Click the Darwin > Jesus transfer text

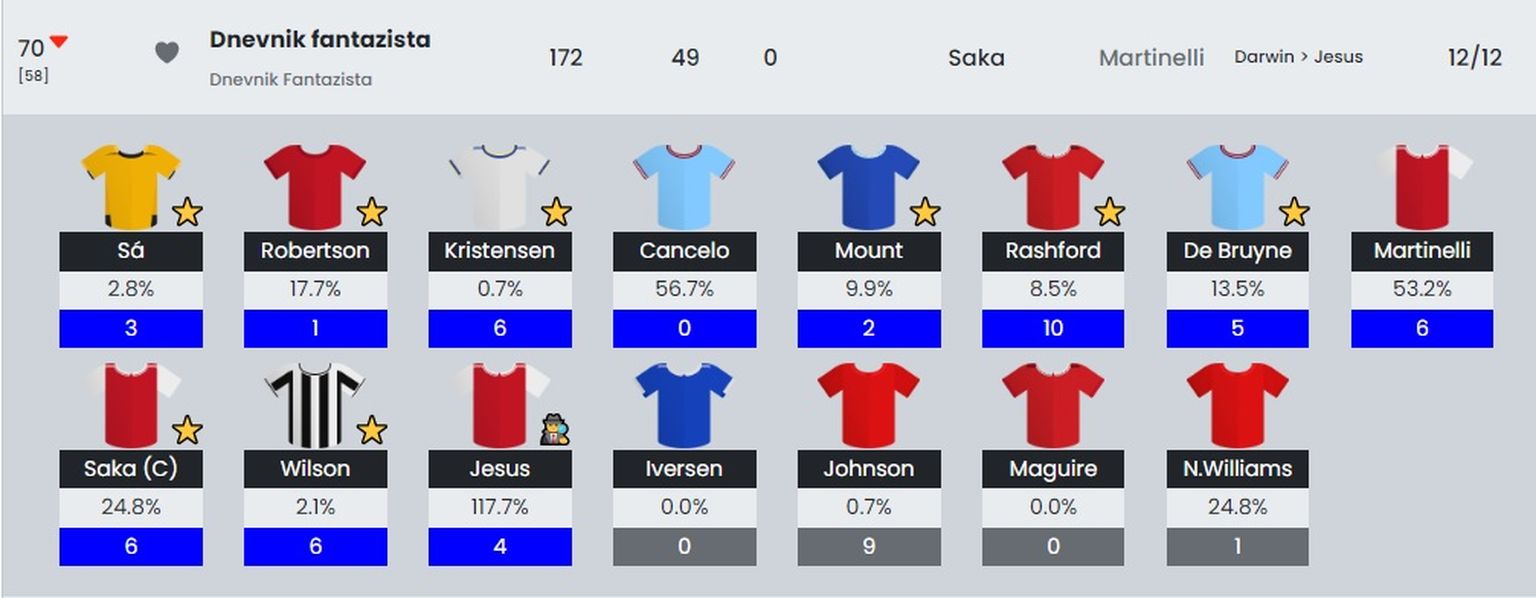(1298, 57)
